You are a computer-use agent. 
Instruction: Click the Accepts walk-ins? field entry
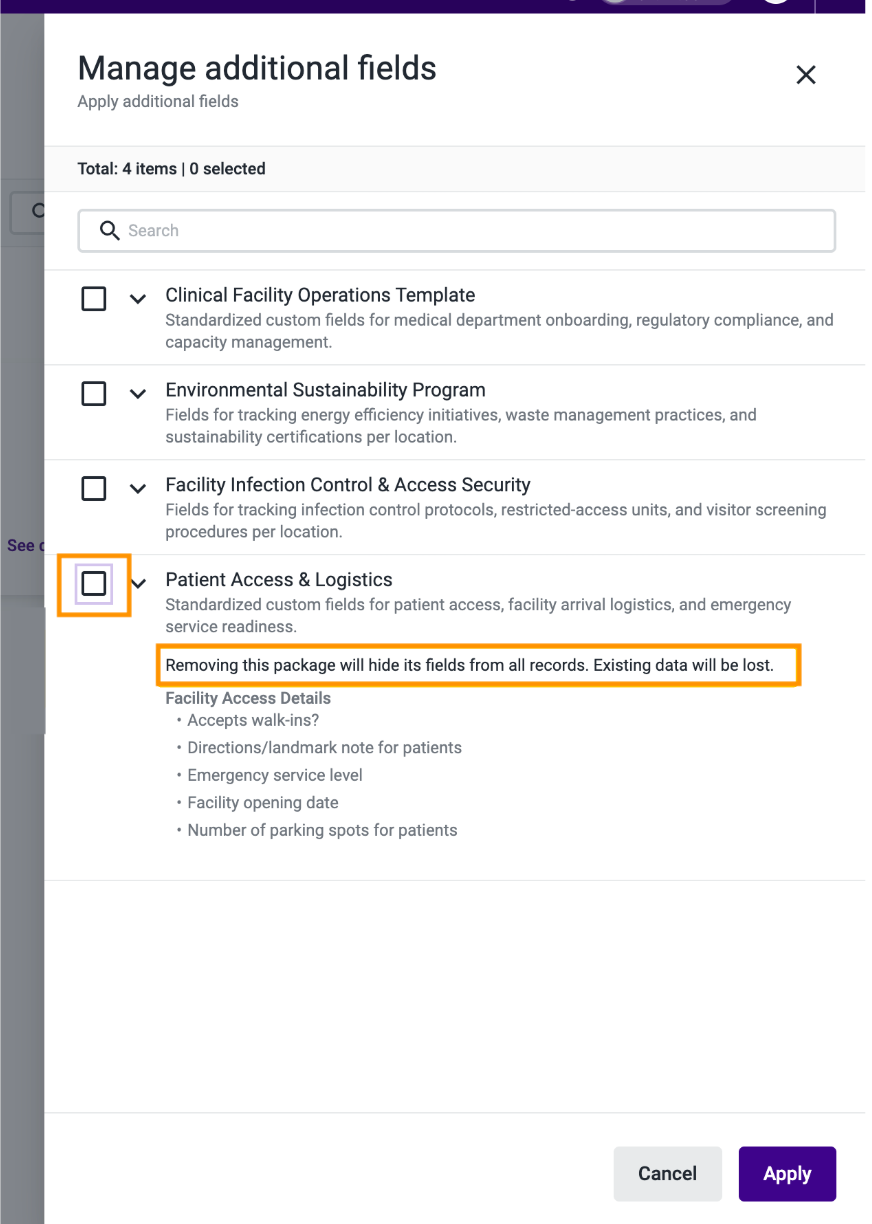point(253,720)
